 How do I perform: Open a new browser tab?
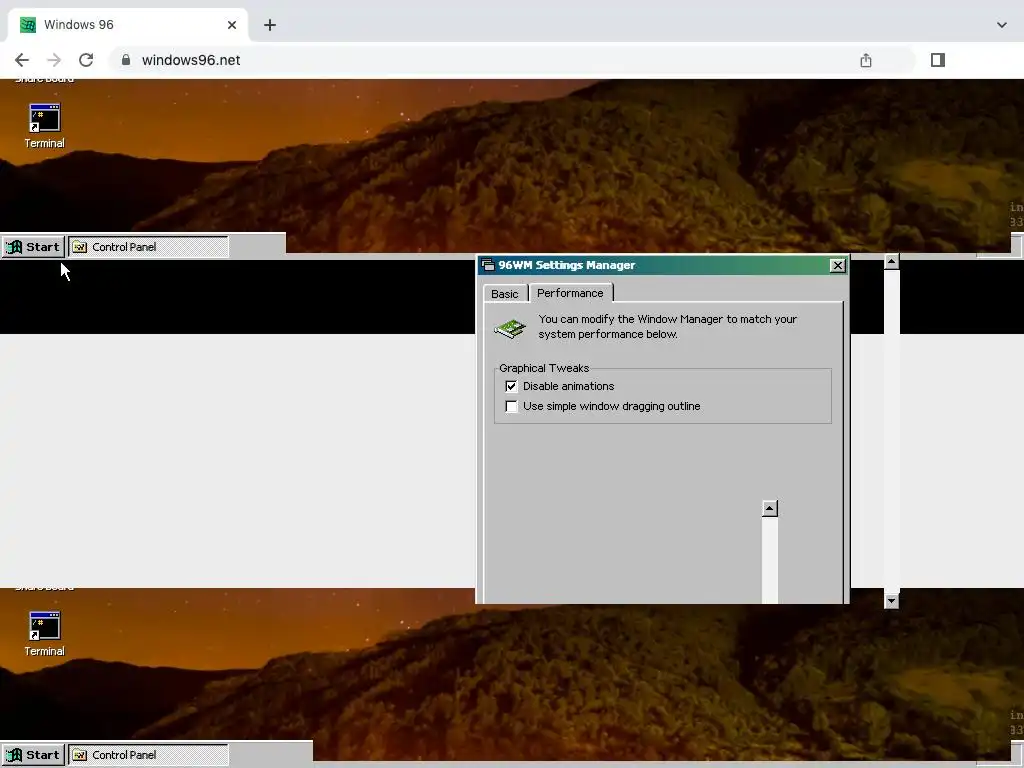tap(270, 25)
